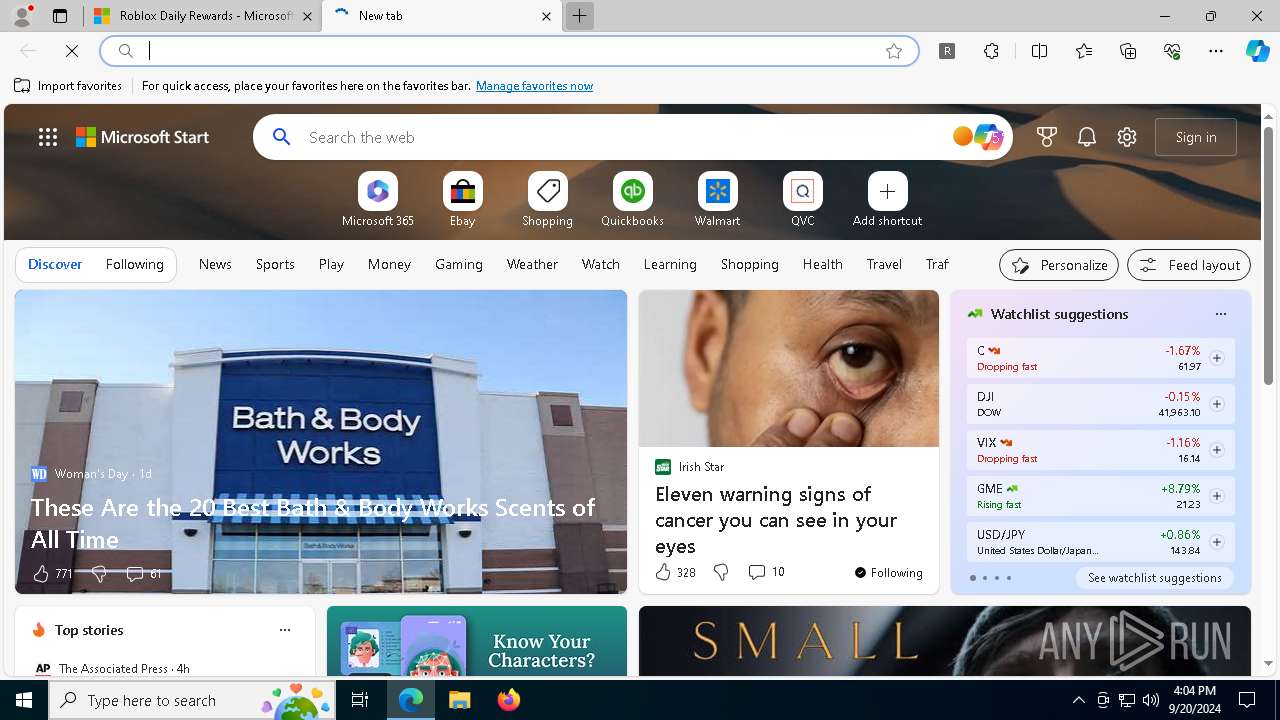Click the Sign in button
Image resolution: width=1280 pixels, height=720 pixels.
(x=1196, y=137)
